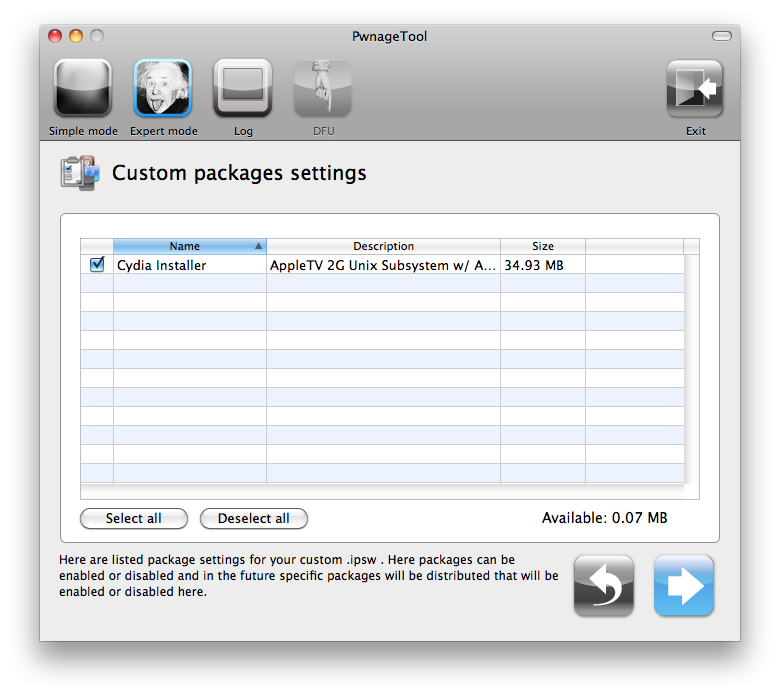Click the AppleTV 2G Unix Subsystem description
This screenshot has height=696, width=780.
point(383,265)
